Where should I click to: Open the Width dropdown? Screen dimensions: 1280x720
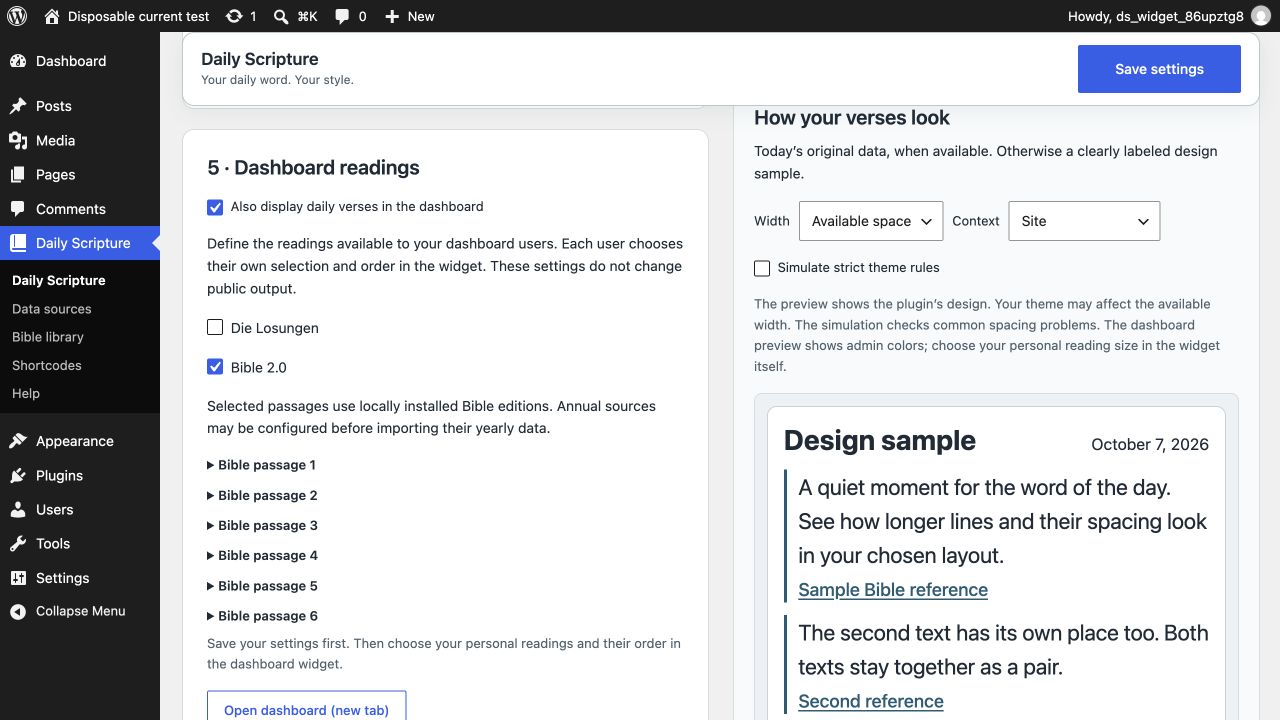point(871,221)
